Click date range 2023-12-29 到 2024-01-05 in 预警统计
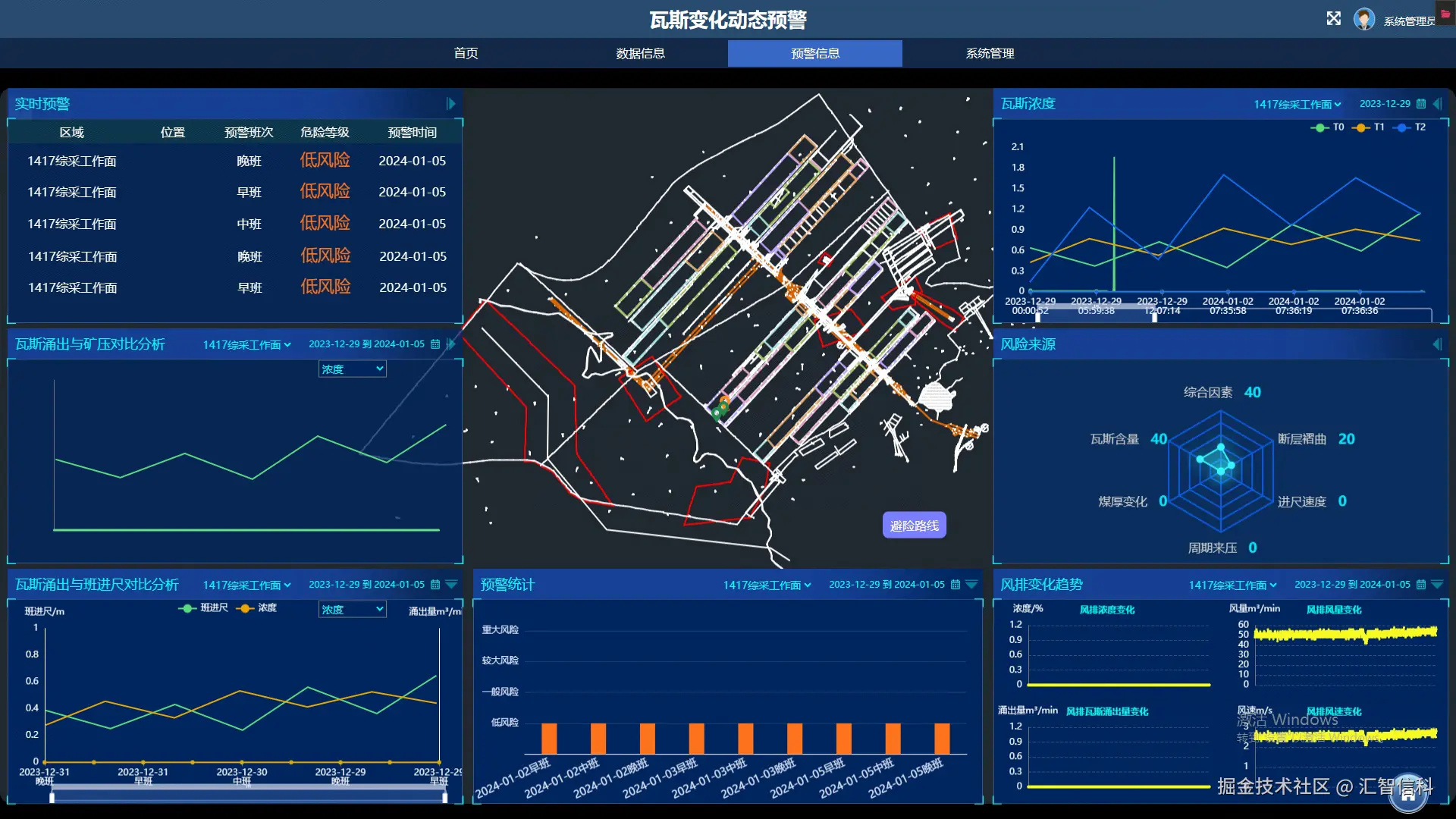This screenshot has width=1456, height=819. 886,585
